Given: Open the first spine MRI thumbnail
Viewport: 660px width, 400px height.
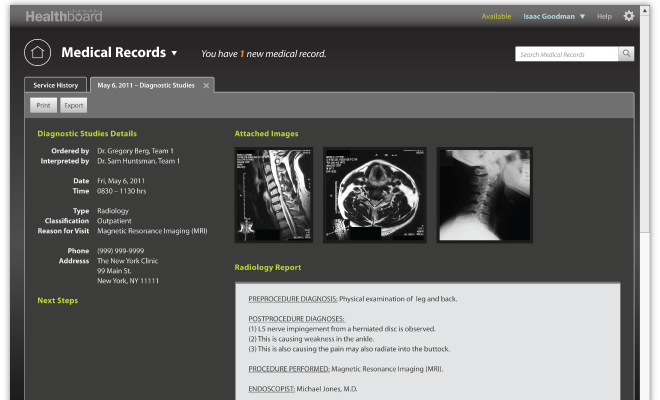Looking at the screenshot, I should tap(273, 194).
